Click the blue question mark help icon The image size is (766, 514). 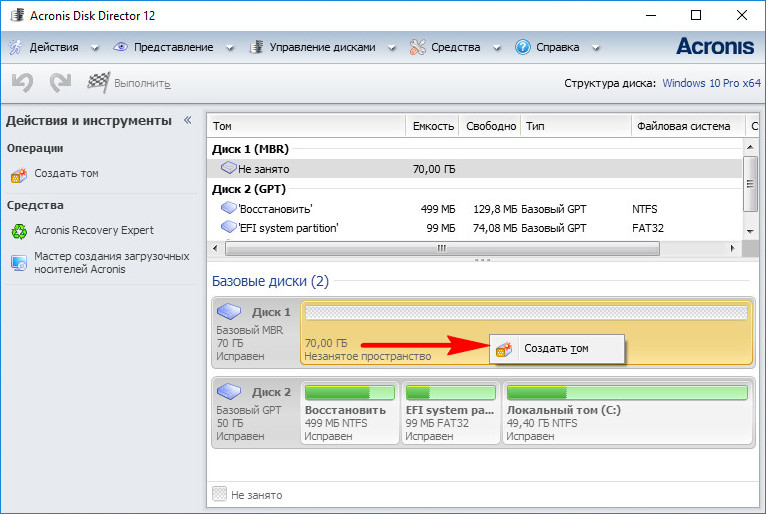coord(523,47)
